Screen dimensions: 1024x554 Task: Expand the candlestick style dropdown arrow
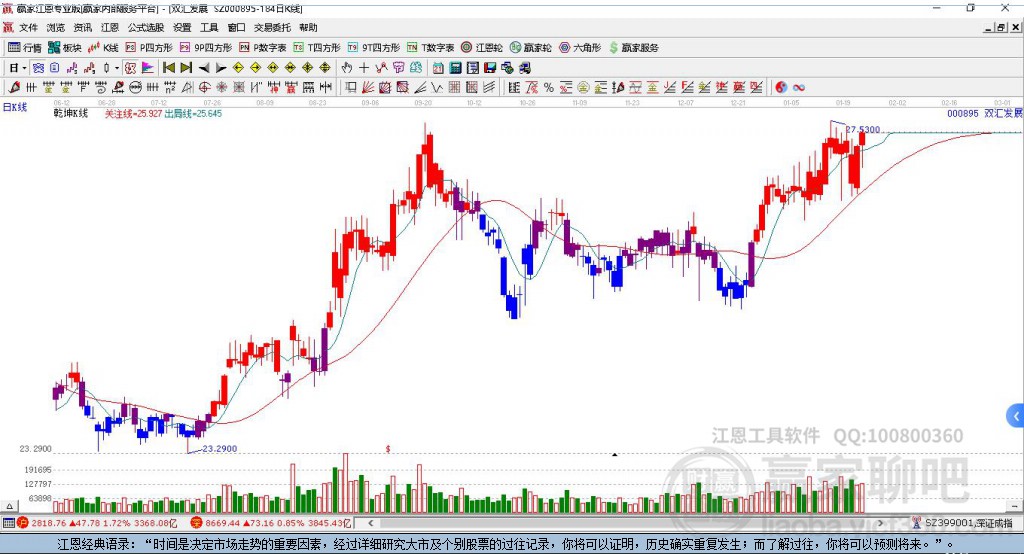[x=117, y=68]
